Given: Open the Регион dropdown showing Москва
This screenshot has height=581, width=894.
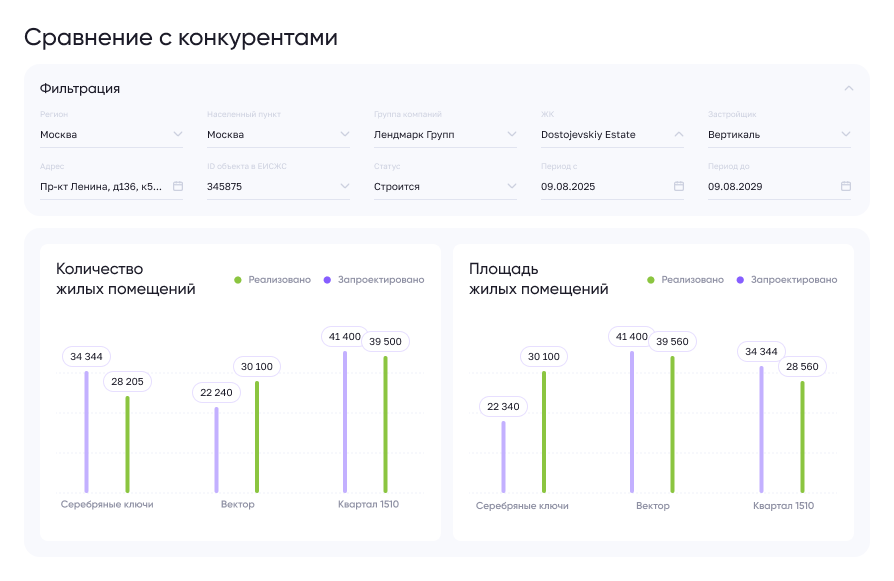Looking at the screenshot, I should tap(111, 135).
